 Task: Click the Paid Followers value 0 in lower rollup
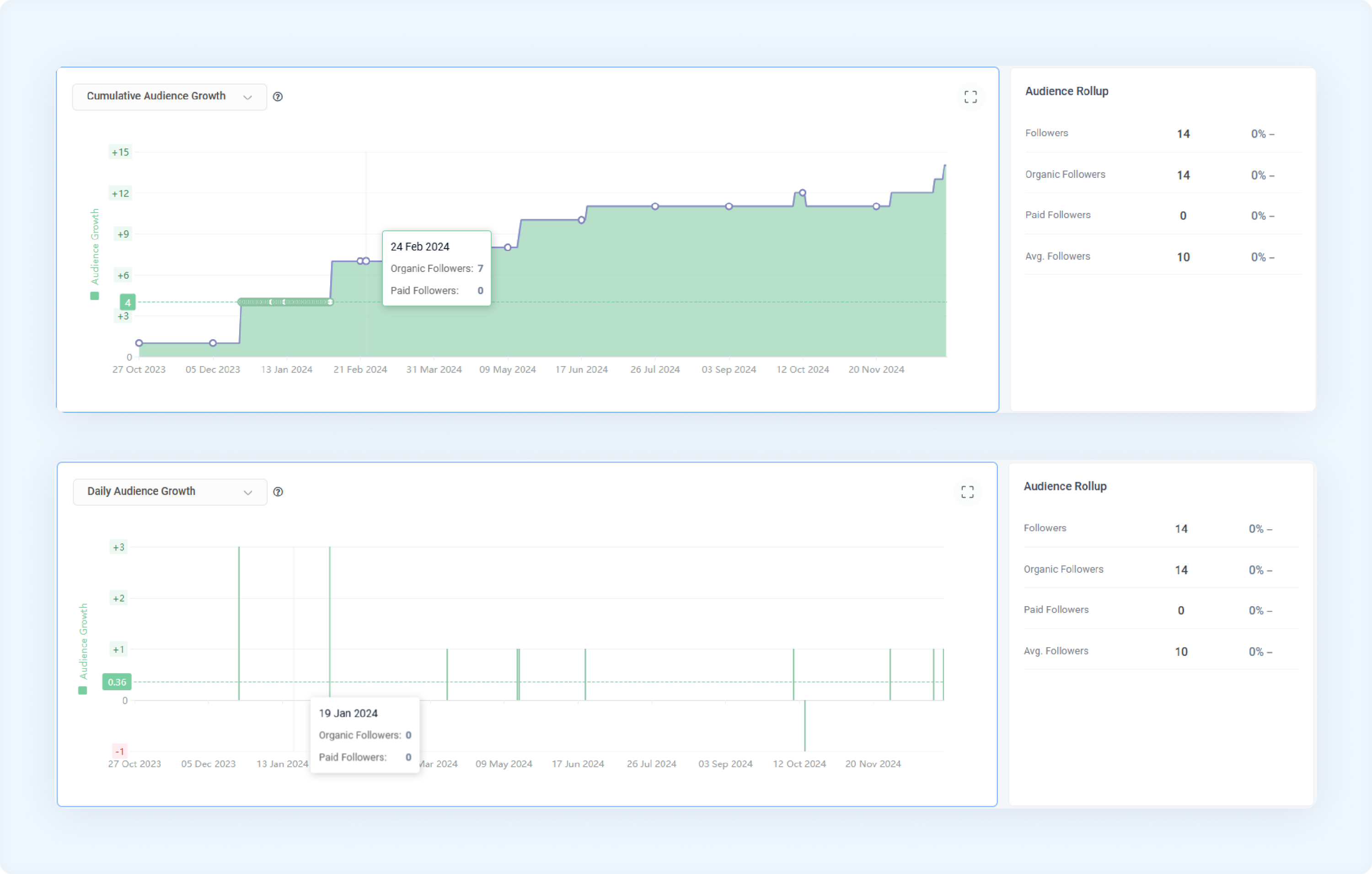click(x=1180, y=611)
